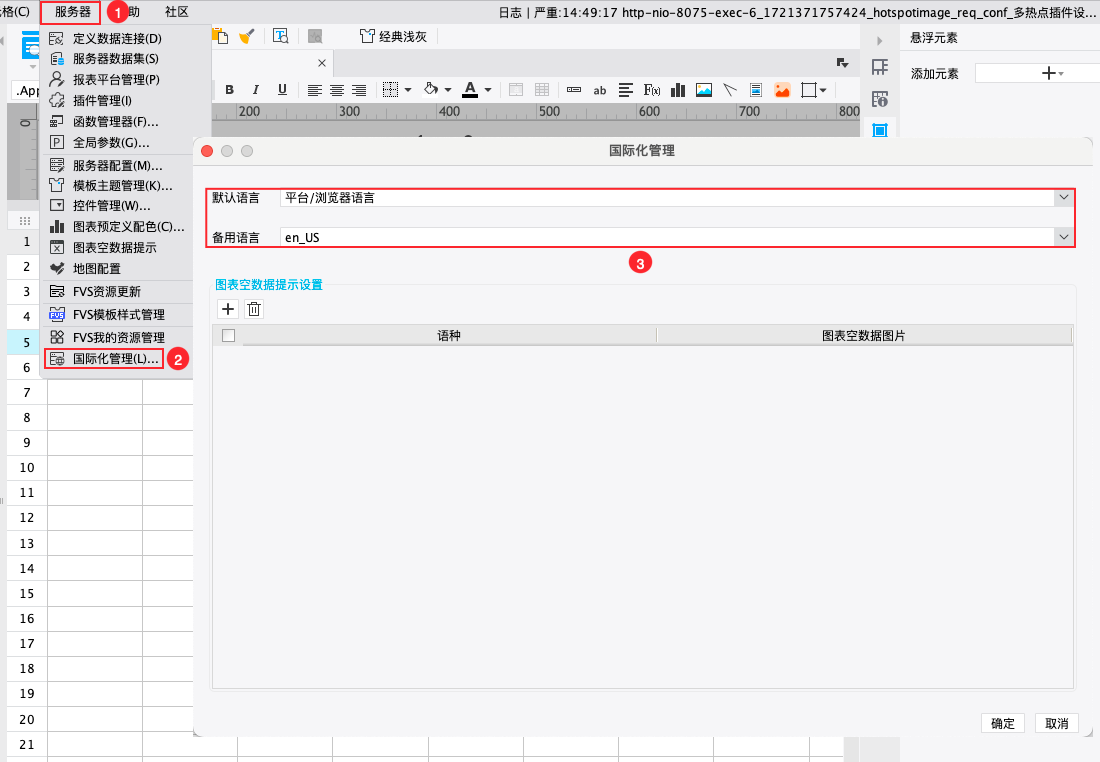Insert rich text cell element

click(x=626, y=90)
